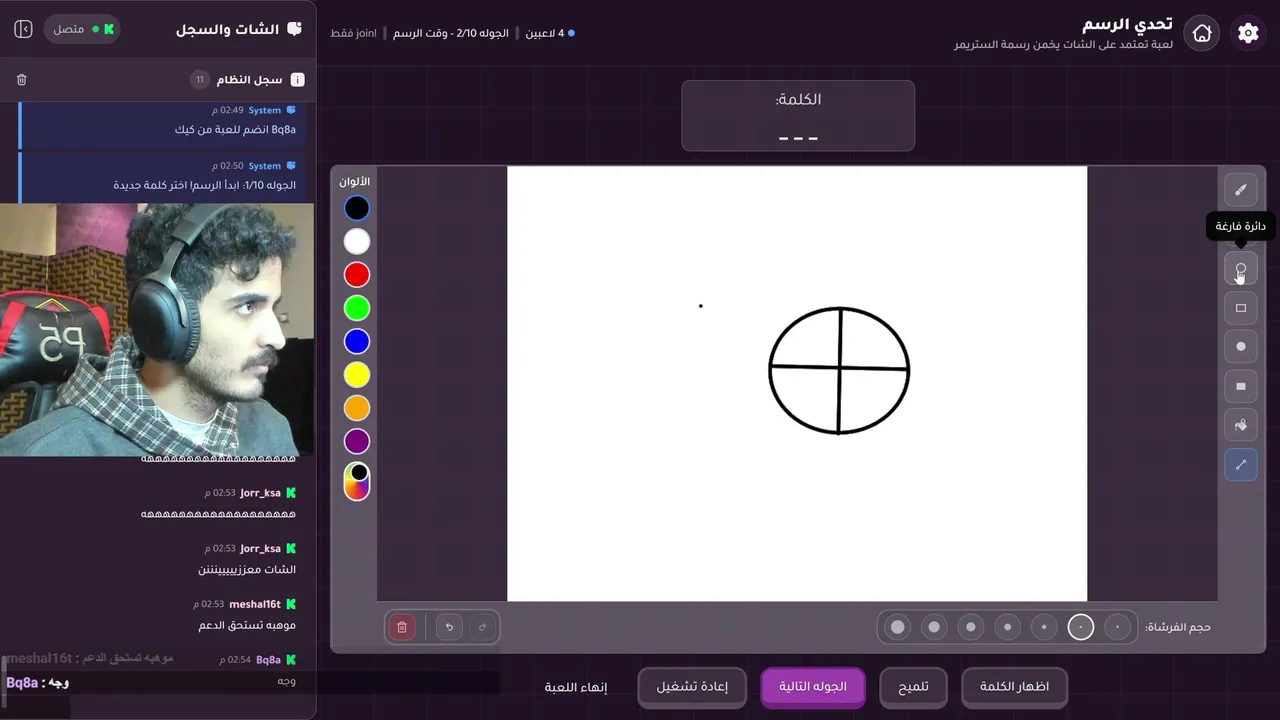Redo the drawing stroke
This screenshot has height=720, width=1280.
(x=482, y=627)
